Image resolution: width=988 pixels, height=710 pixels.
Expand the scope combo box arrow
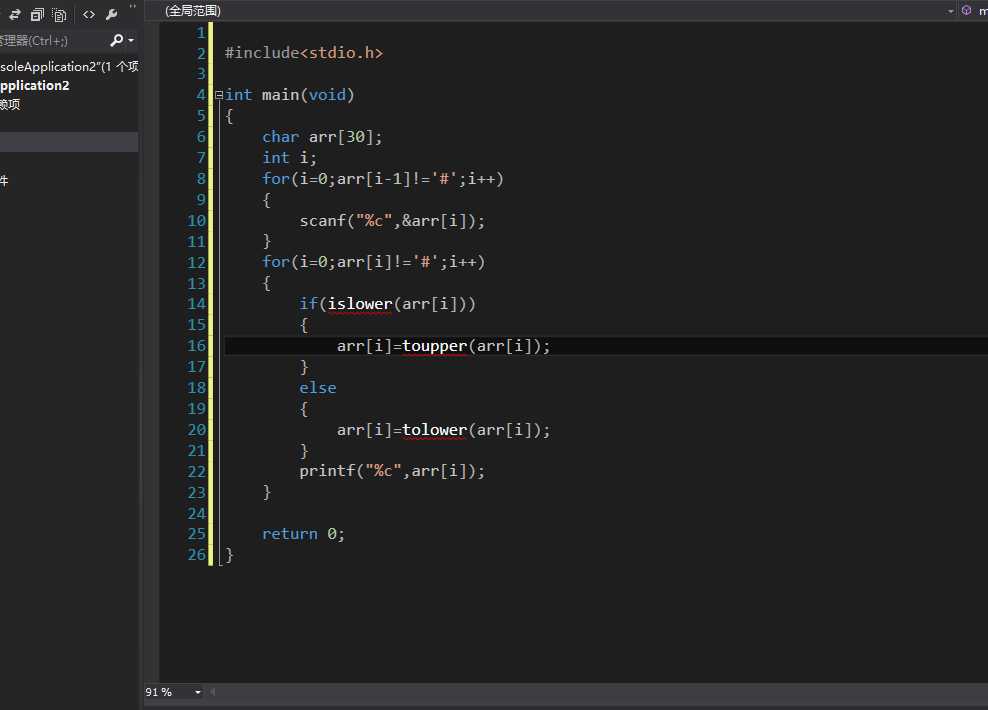(x=950, y=11)
